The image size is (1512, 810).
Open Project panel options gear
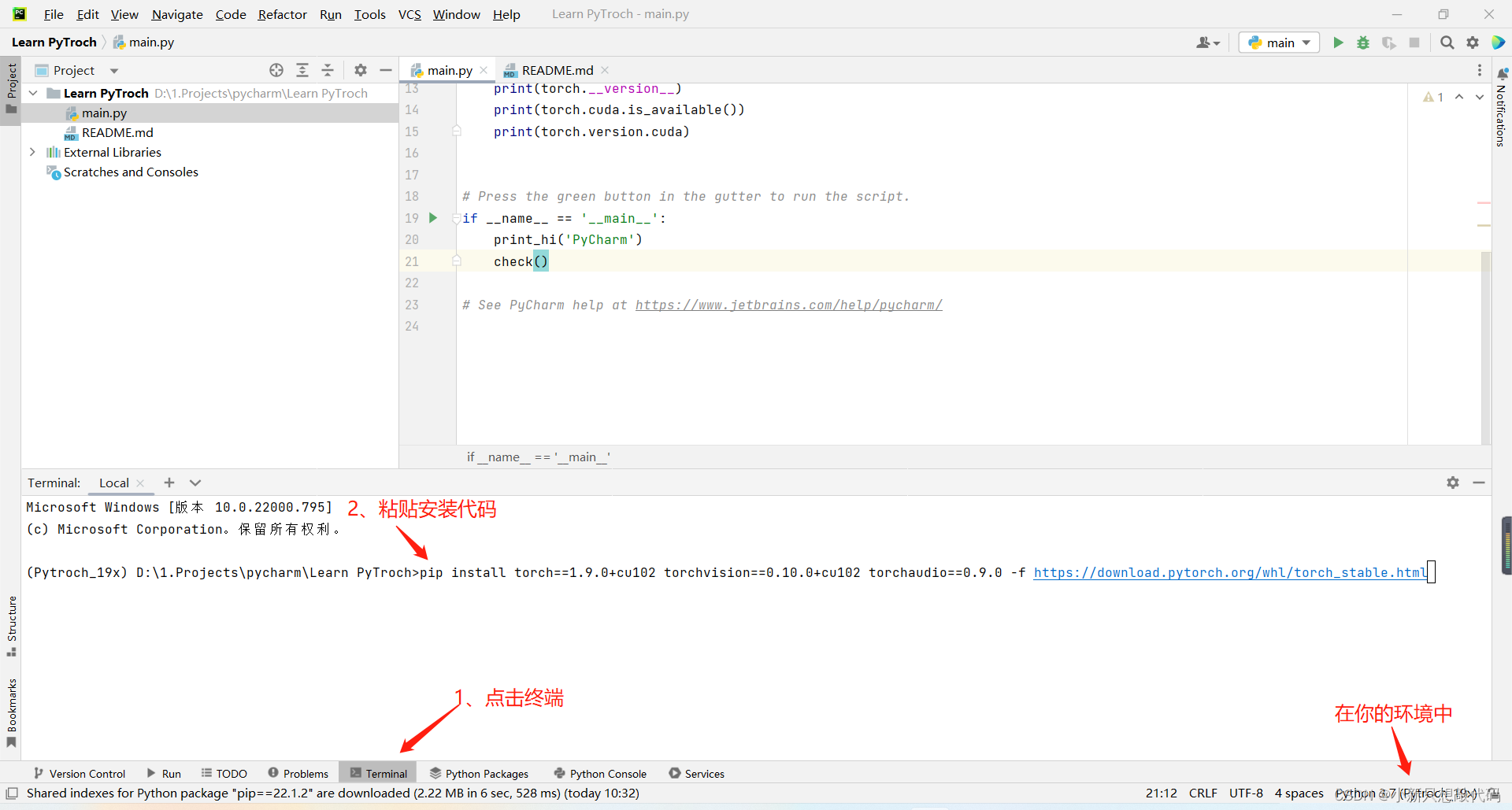361,70
